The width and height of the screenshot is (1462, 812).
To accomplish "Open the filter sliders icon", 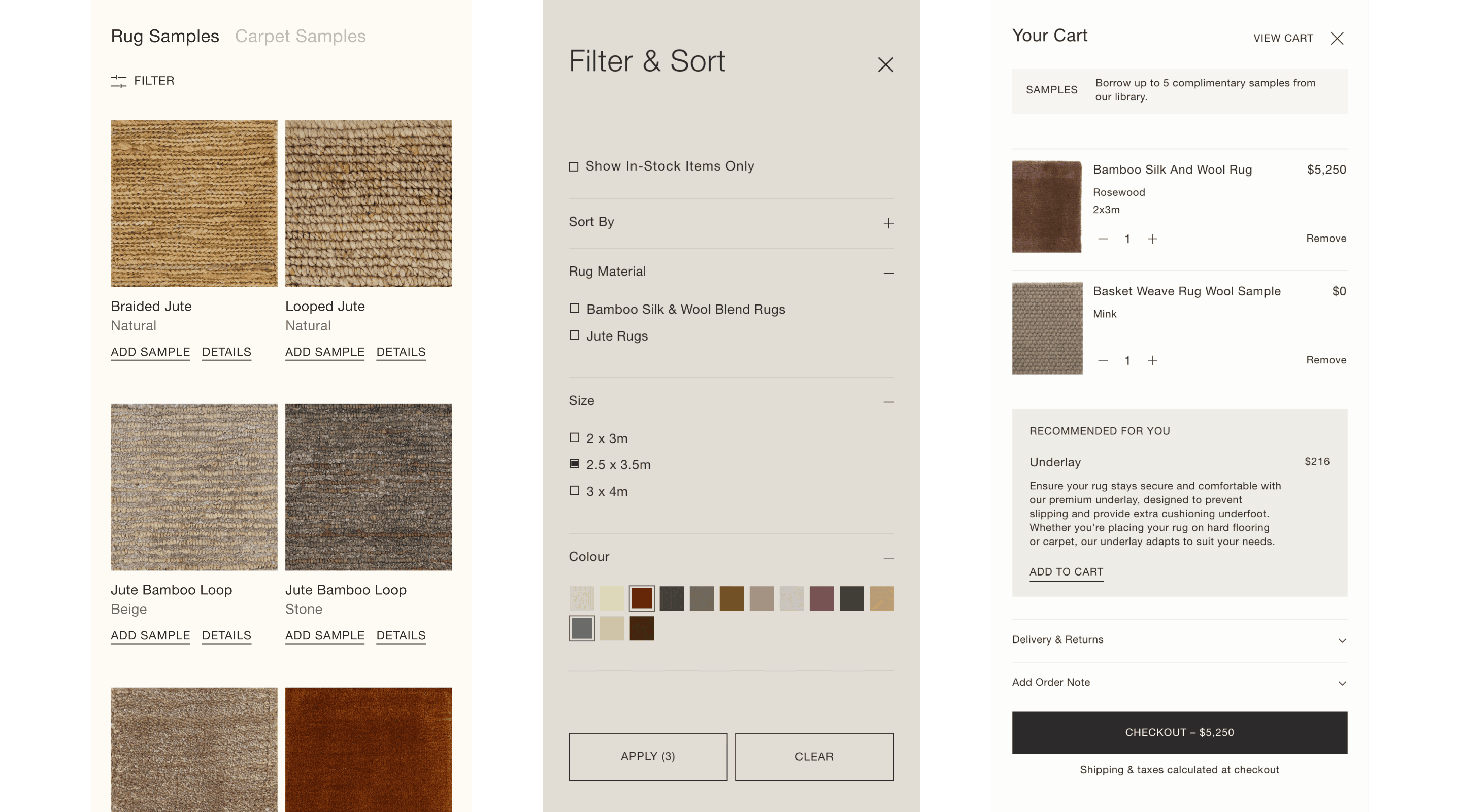I will click(118, 81).
